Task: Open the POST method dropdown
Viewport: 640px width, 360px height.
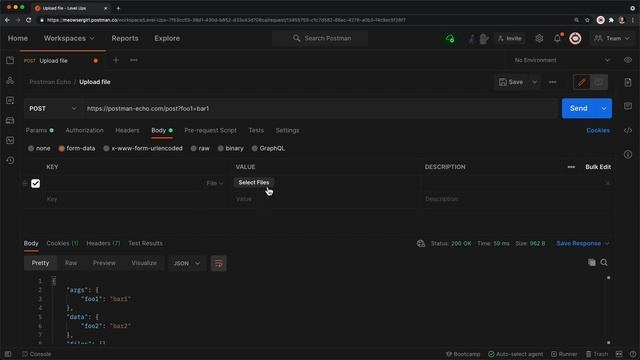Action: pyautogui.click(x=52, y=109)
